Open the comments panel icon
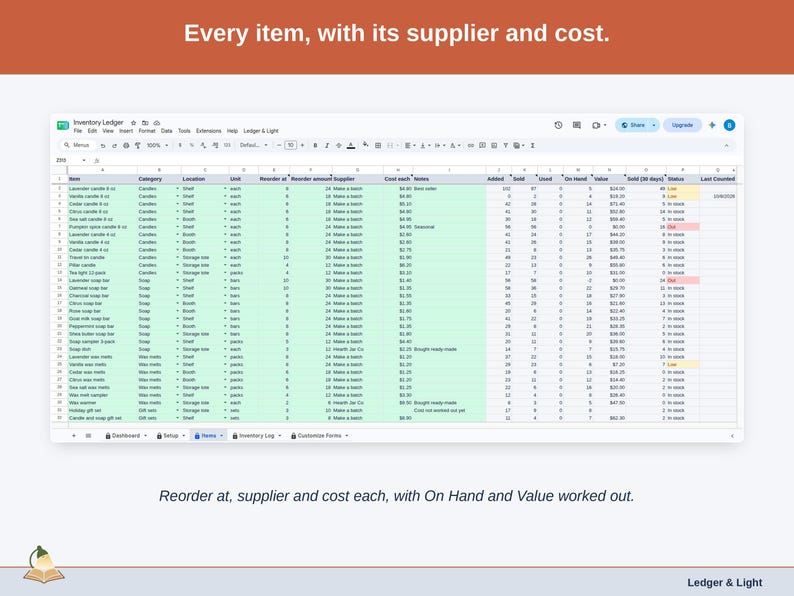This screenshot has width=794, height=596. click(577, 125)
